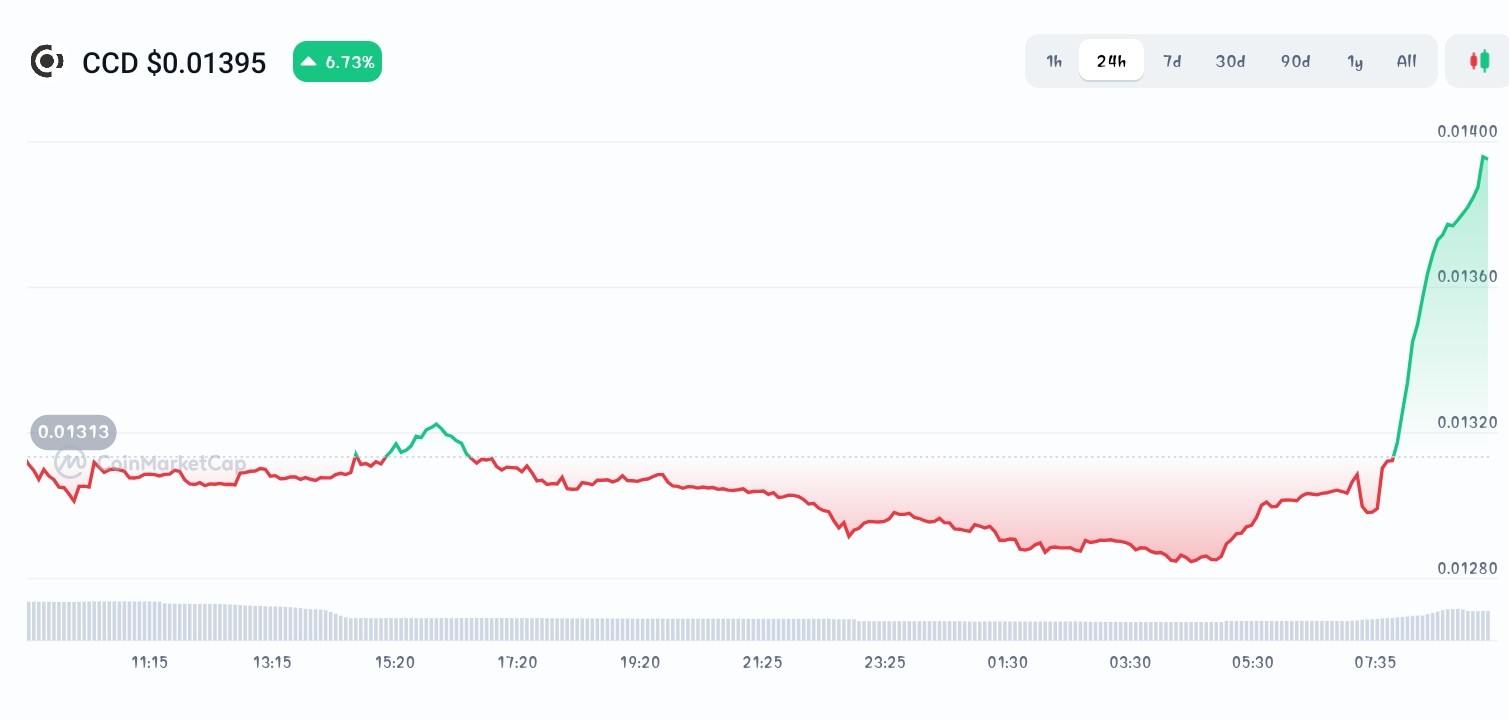The height and width of the screenshot is (720, 1509).
Task: Click the 03:30 time axis label
Action: pos(1130,662)
